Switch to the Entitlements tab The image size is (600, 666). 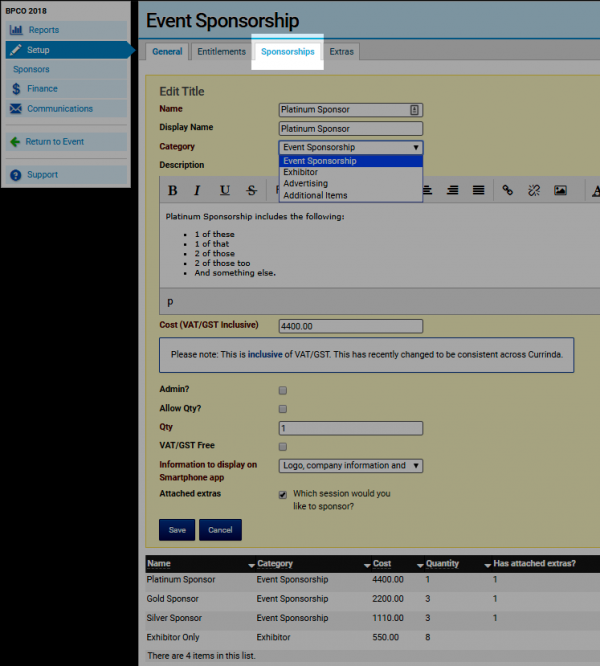[221, 52]
